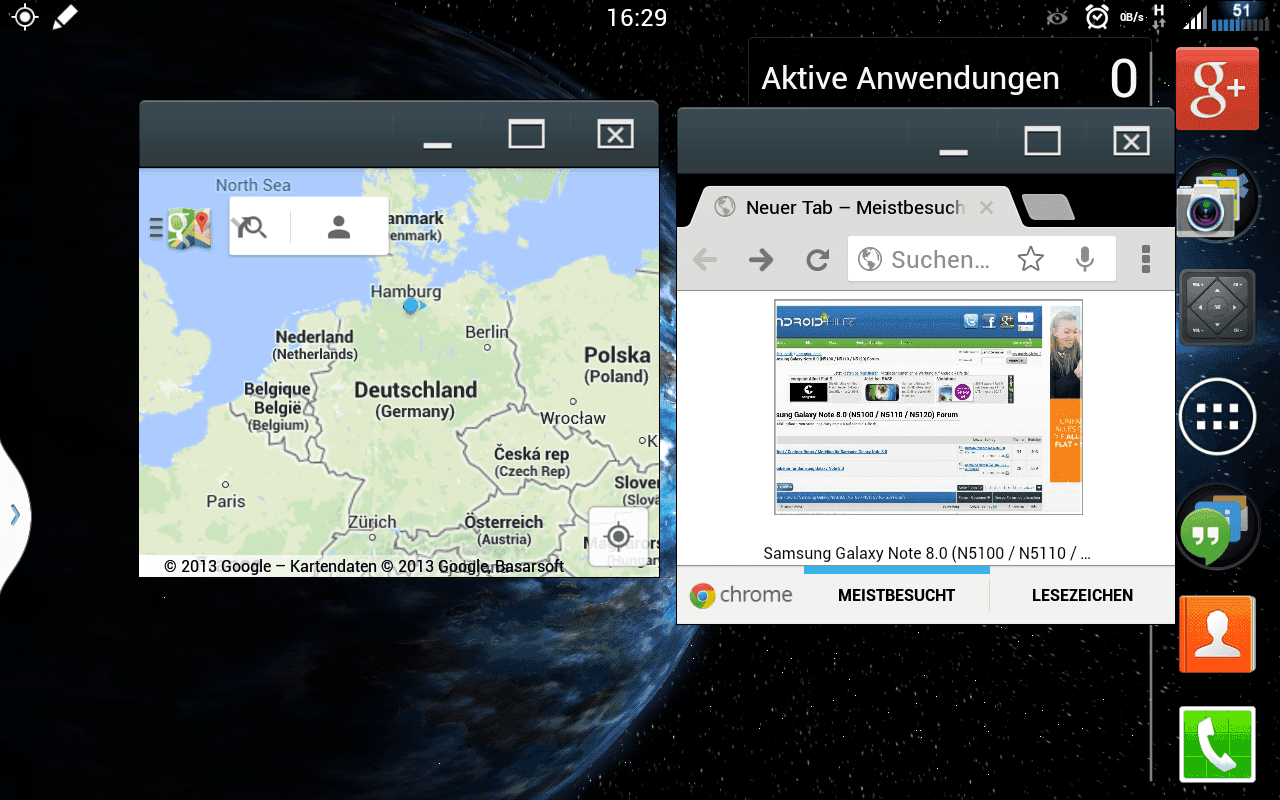Reload the Chrome page
Screen dimensions: 1280x800
[818, 260]
